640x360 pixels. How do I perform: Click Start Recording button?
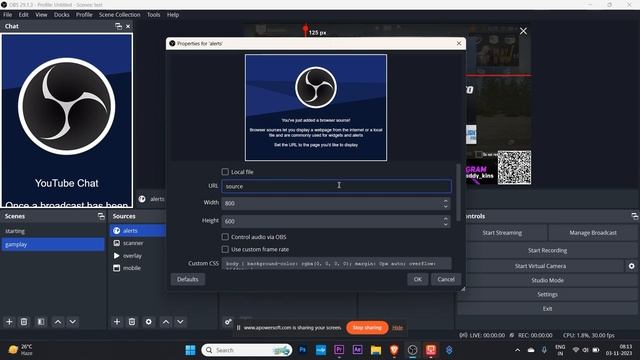[x=547, y=250]
